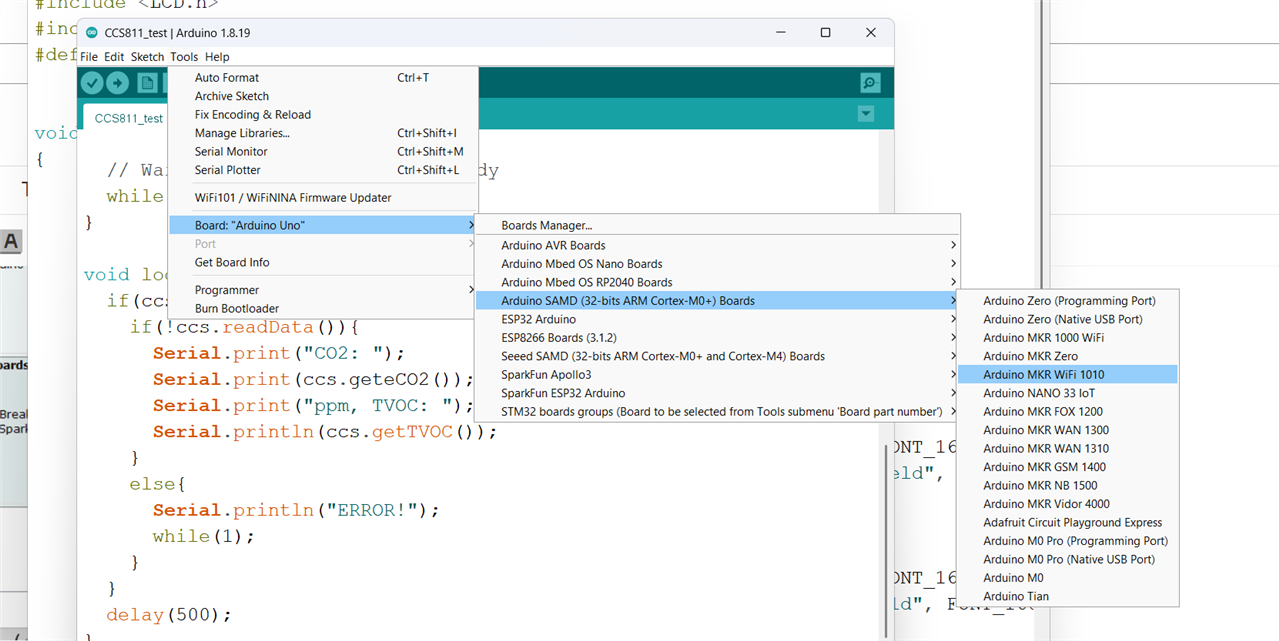Open Boards Manager...

717,226
